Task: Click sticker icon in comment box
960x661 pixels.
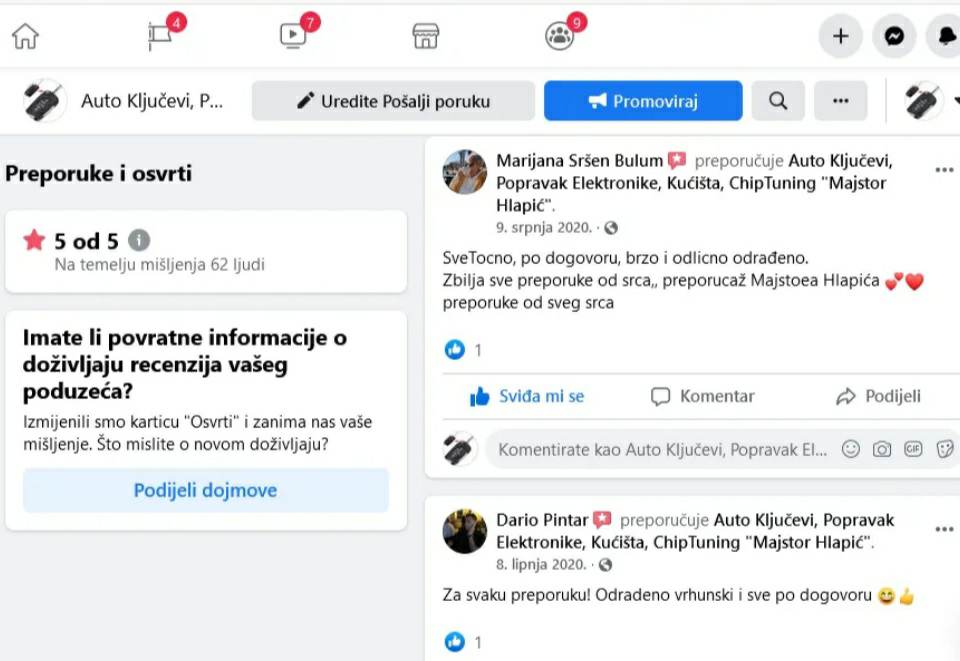Action: point(945,449)
